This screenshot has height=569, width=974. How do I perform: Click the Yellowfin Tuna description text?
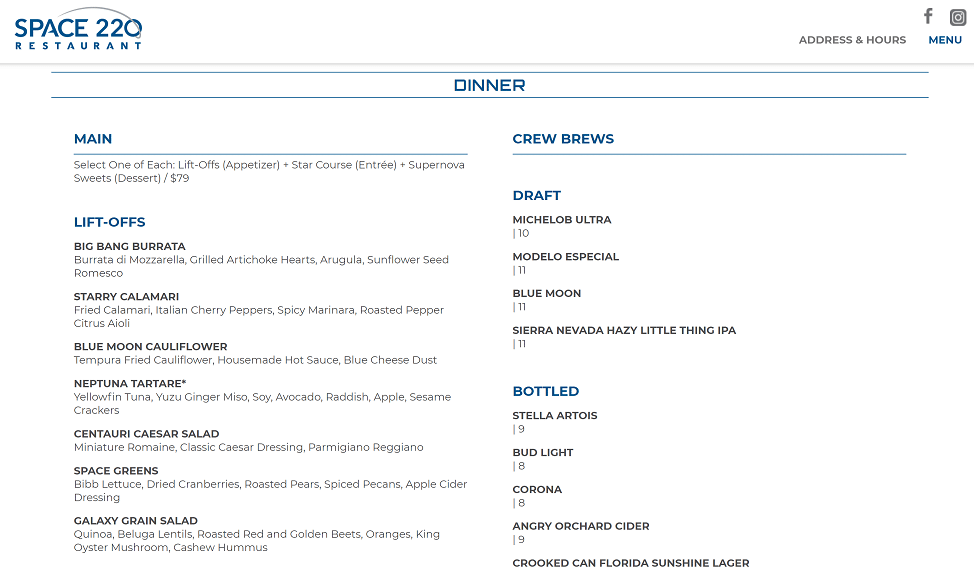(x=263, y=404)
